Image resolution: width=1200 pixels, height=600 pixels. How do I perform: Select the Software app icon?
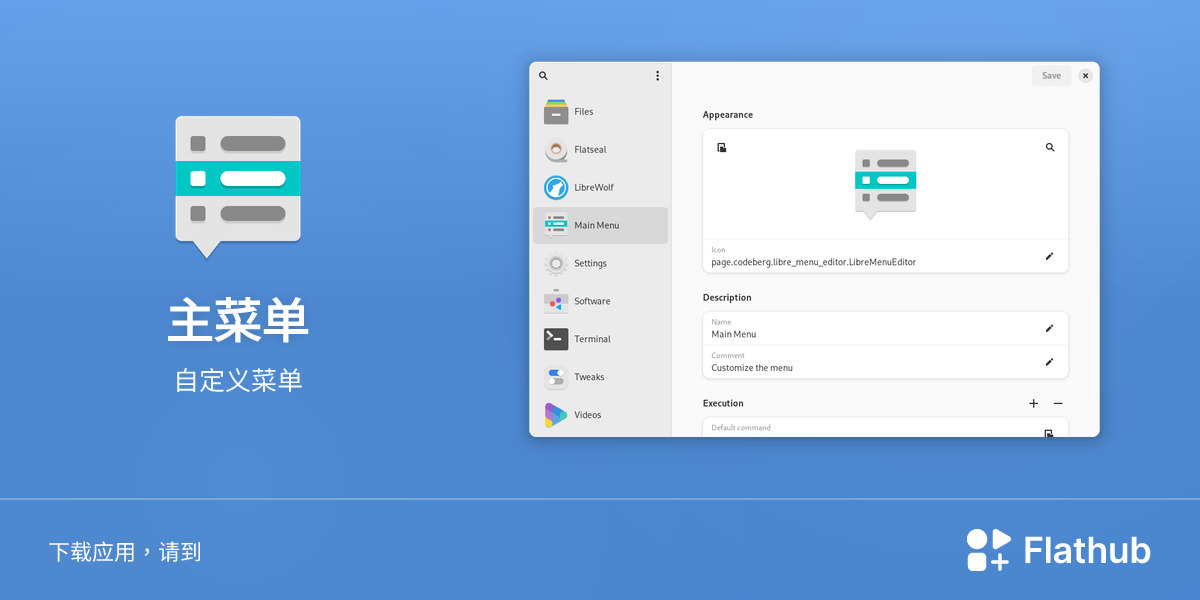click(556, 301)
